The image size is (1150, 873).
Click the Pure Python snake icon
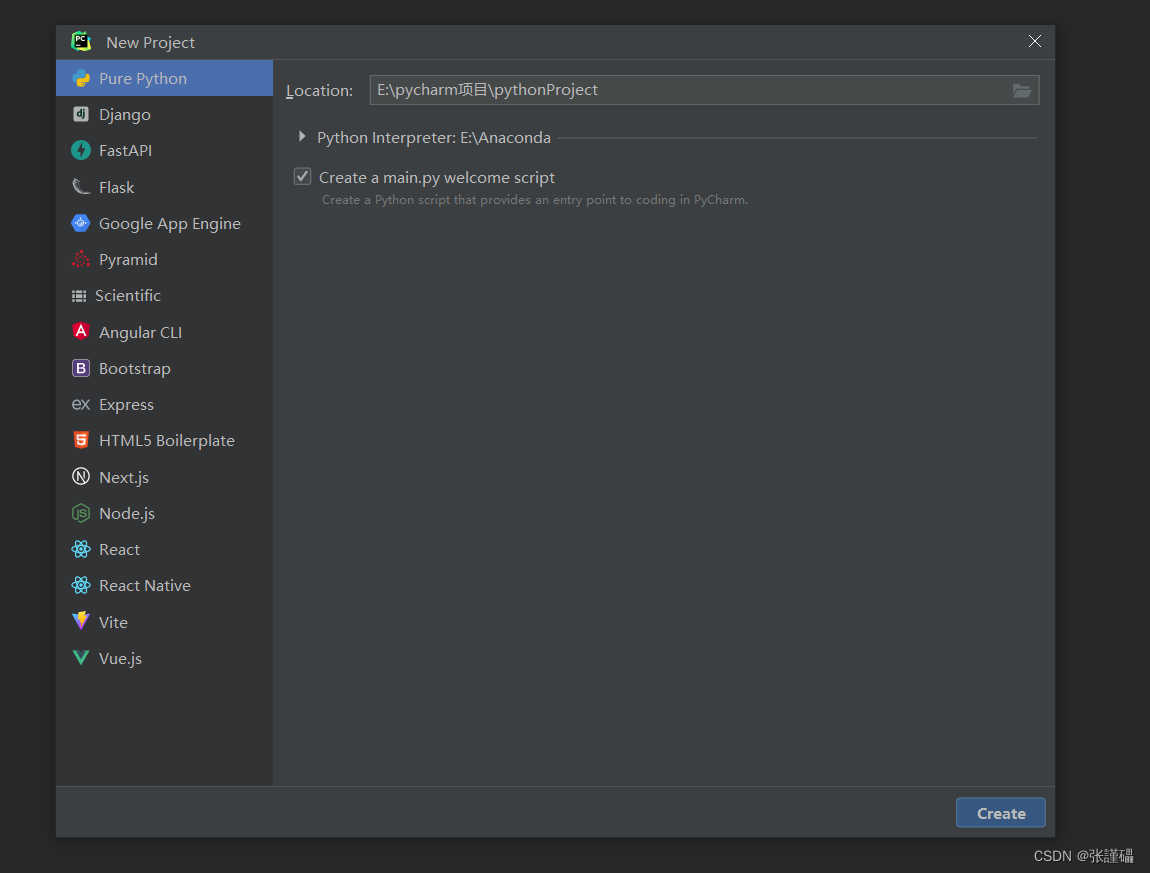(x=81, y=78)
